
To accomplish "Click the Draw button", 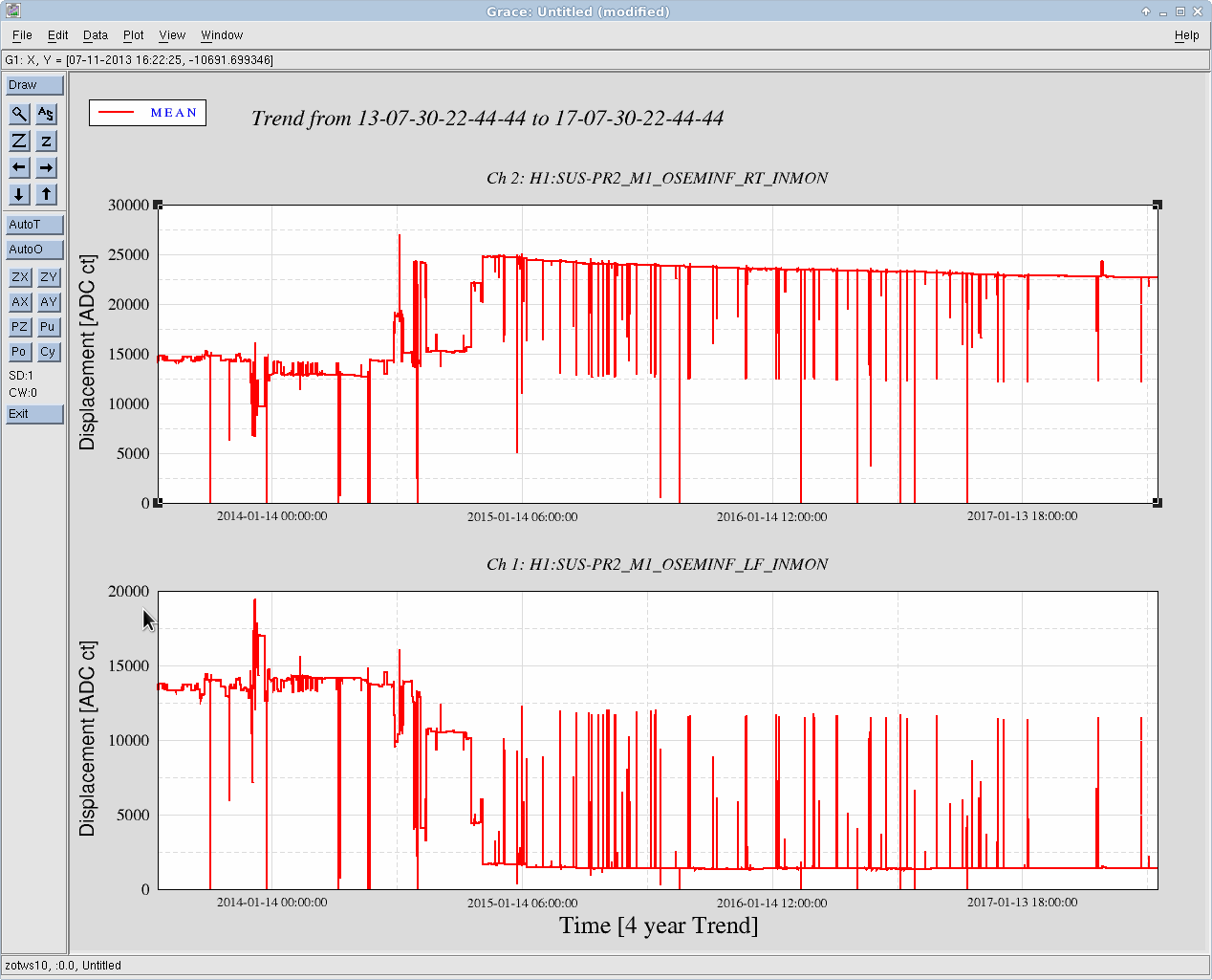I will pyautogui.click(x=34, y=85).
